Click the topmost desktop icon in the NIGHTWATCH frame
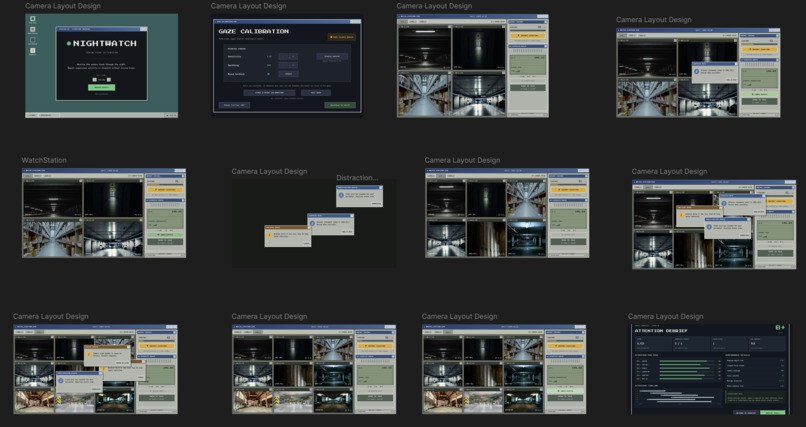 [x=33, y=20]
